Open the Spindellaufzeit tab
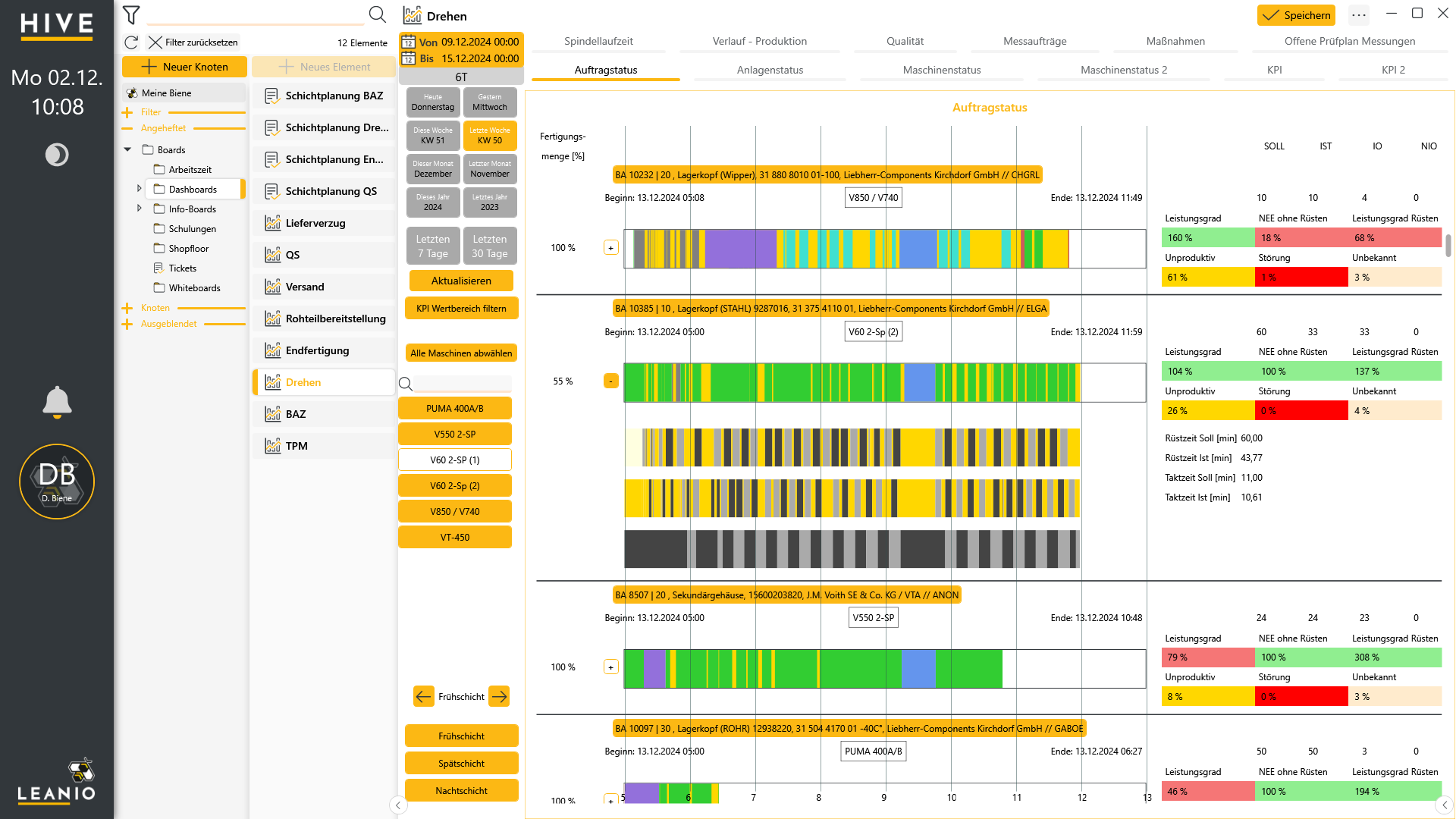The height and width of the screenshot is (819, 1456). pos(598,41)
